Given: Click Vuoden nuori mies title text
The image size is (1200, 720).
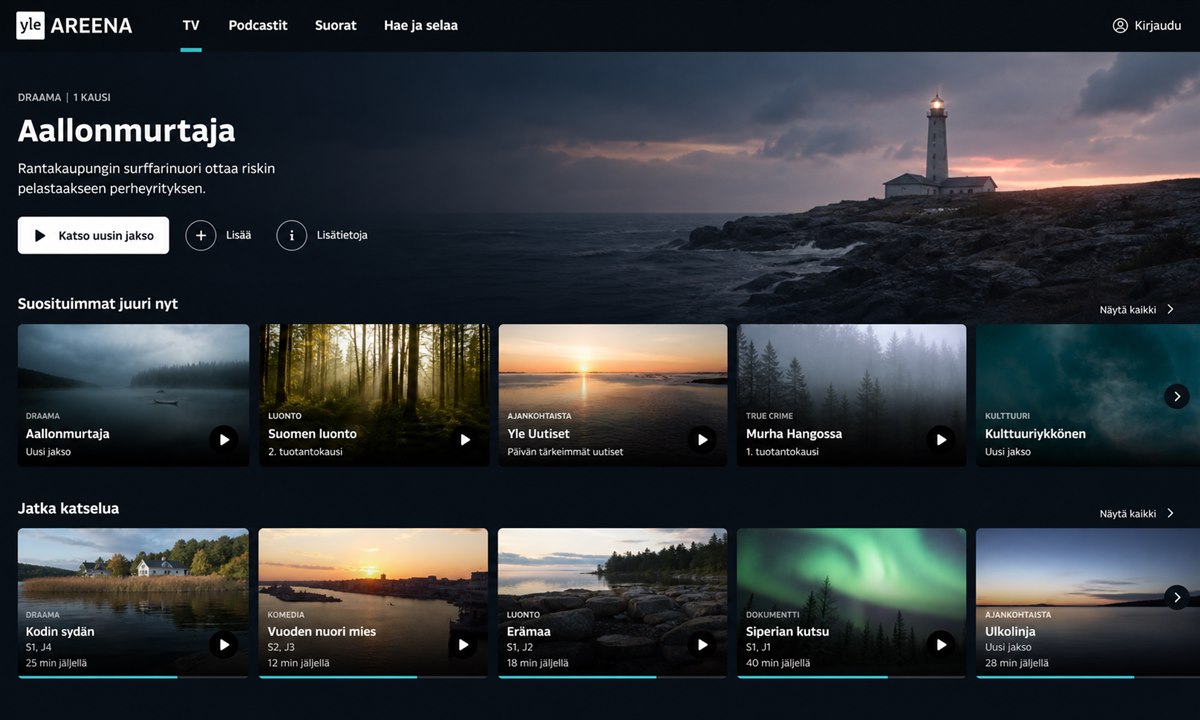Looking at the screenshot, I should pyautogui.click(x=322, y=632).
